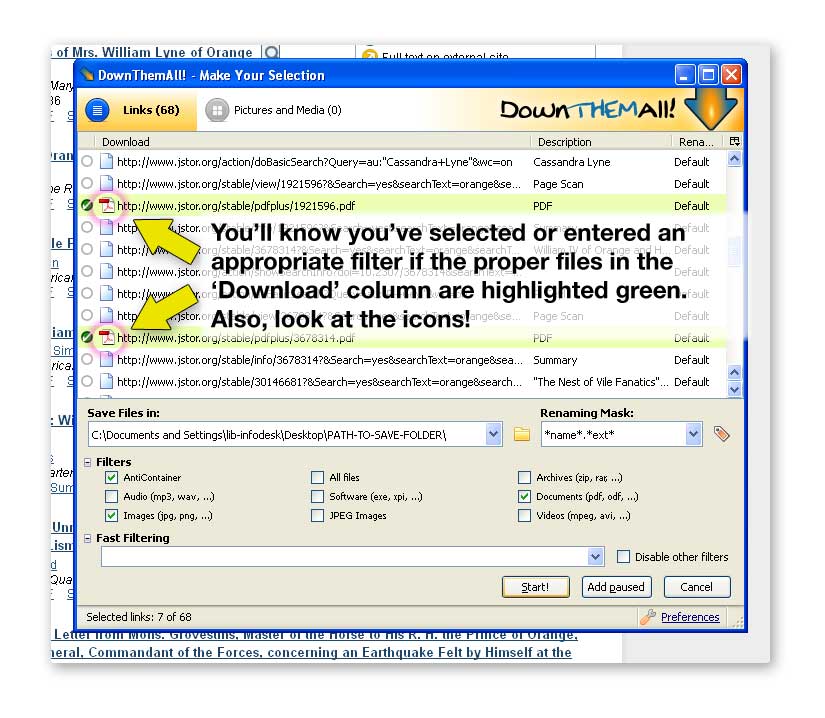The width and height of the screenshot is (825, 718).
Task: Cancel the DownThemAll selection dialog
Action: 697,587
